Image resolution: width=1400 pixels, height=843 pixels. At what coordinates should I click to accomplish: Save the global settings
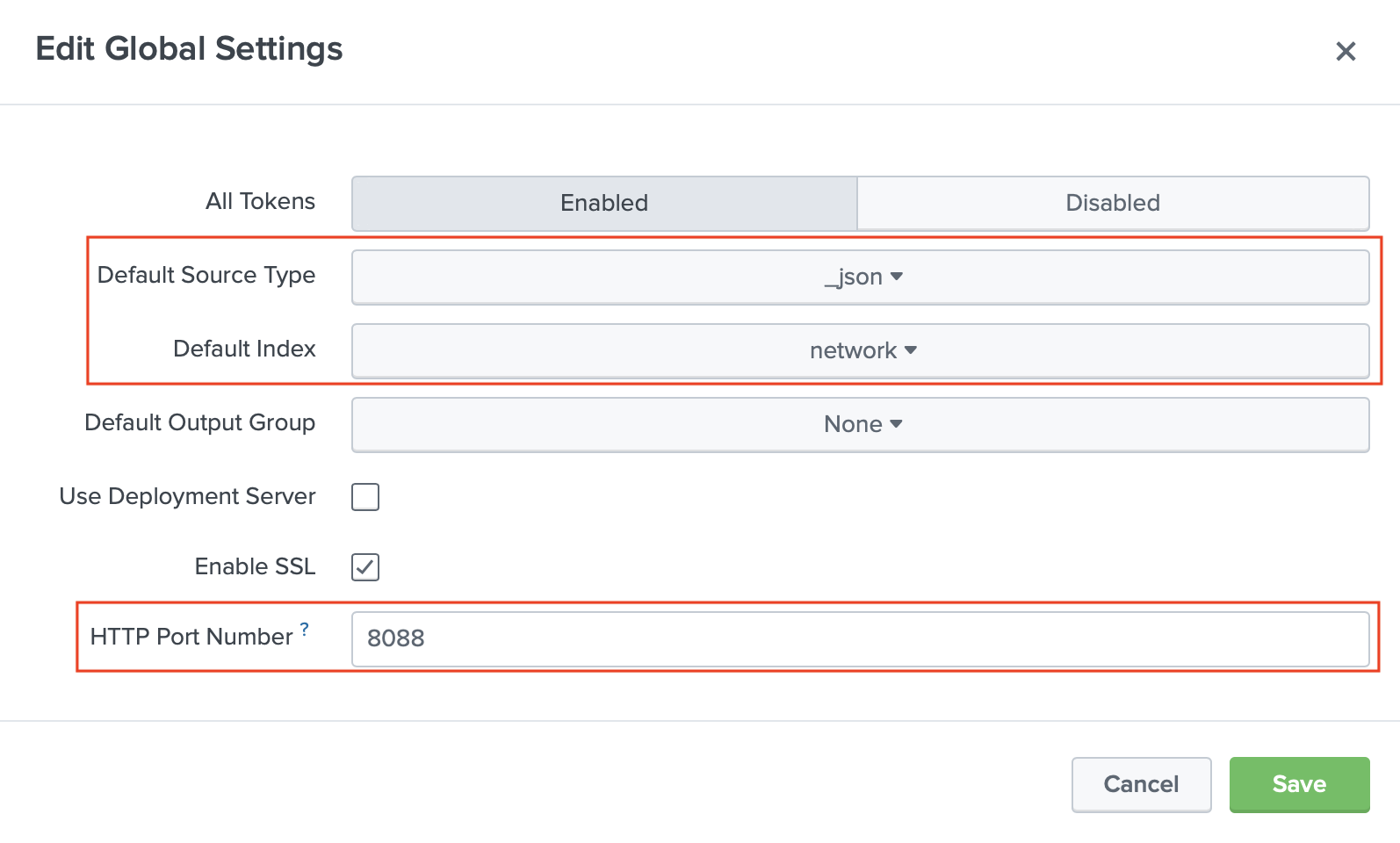[1299, 784]
